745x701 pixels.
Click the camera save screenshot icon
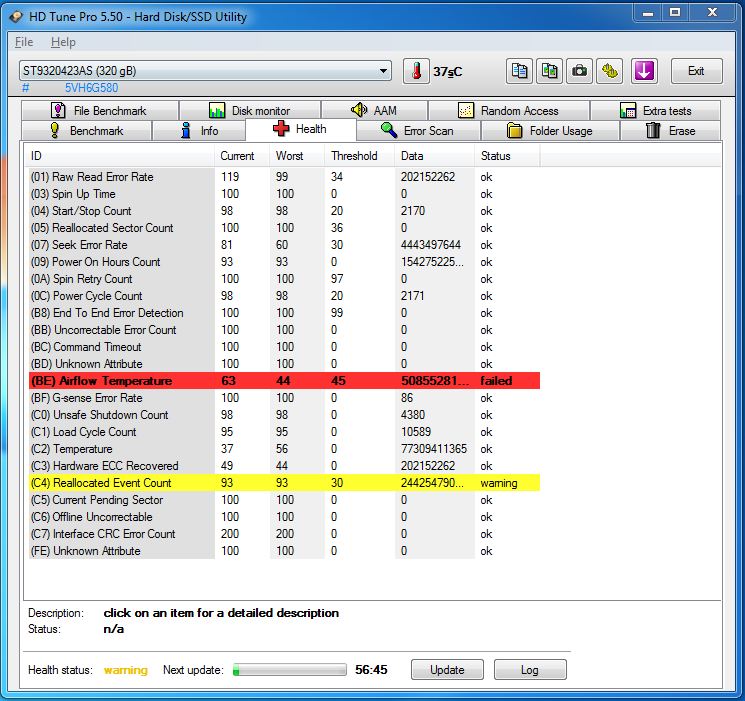point(579,71)
